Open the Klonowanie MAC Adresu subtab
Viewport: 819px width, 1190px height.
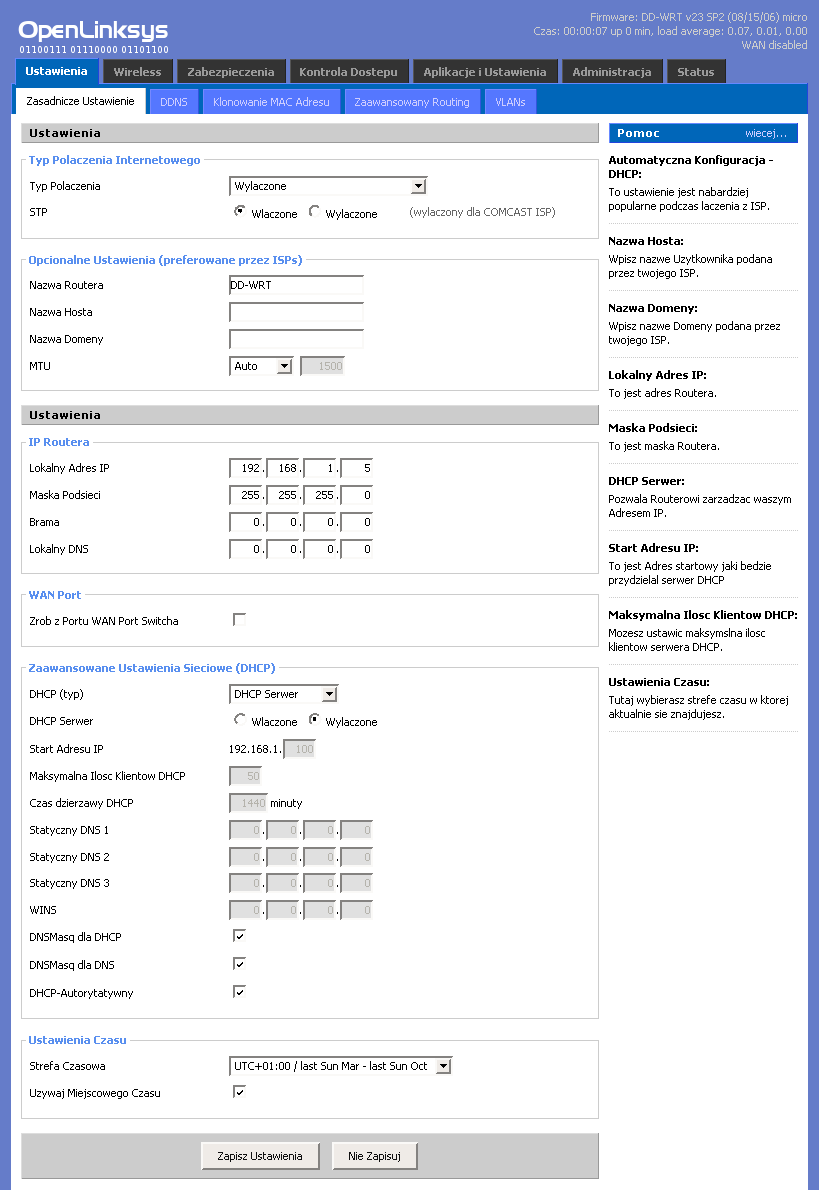pos(272,102)
